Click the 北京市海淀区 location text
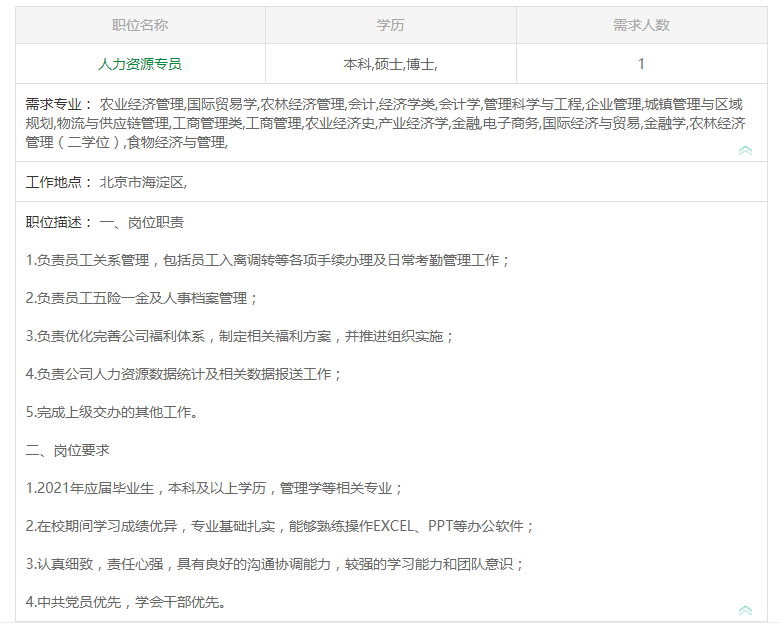 click(x=143, y=182)
